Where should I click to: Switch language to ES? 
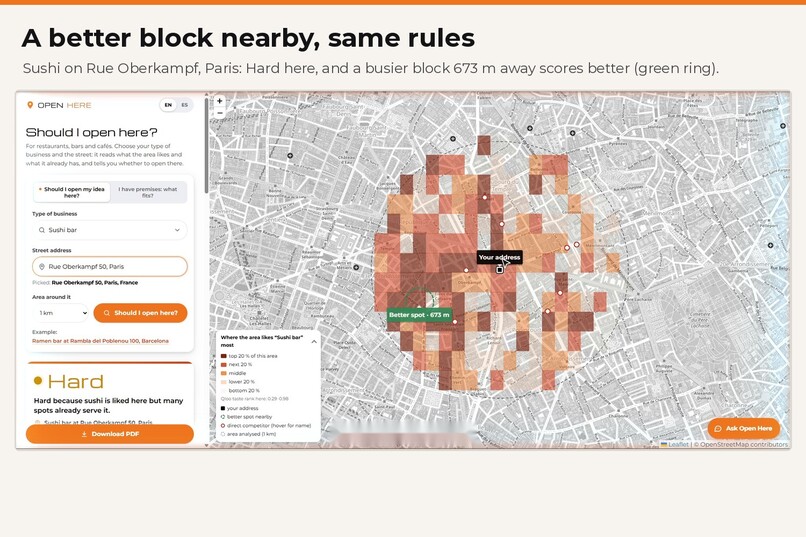pos(185,105)
